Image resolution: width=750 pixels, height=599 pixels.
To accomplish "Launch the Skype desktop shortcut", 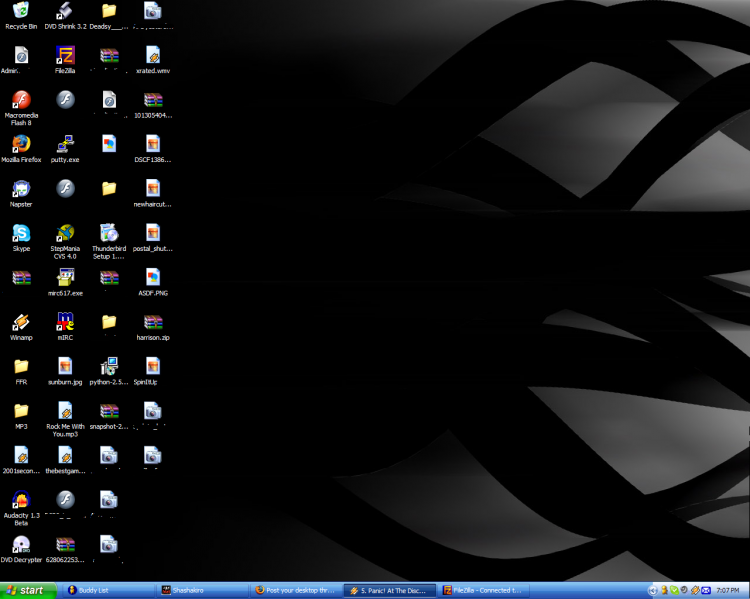I will pos(21,233).
